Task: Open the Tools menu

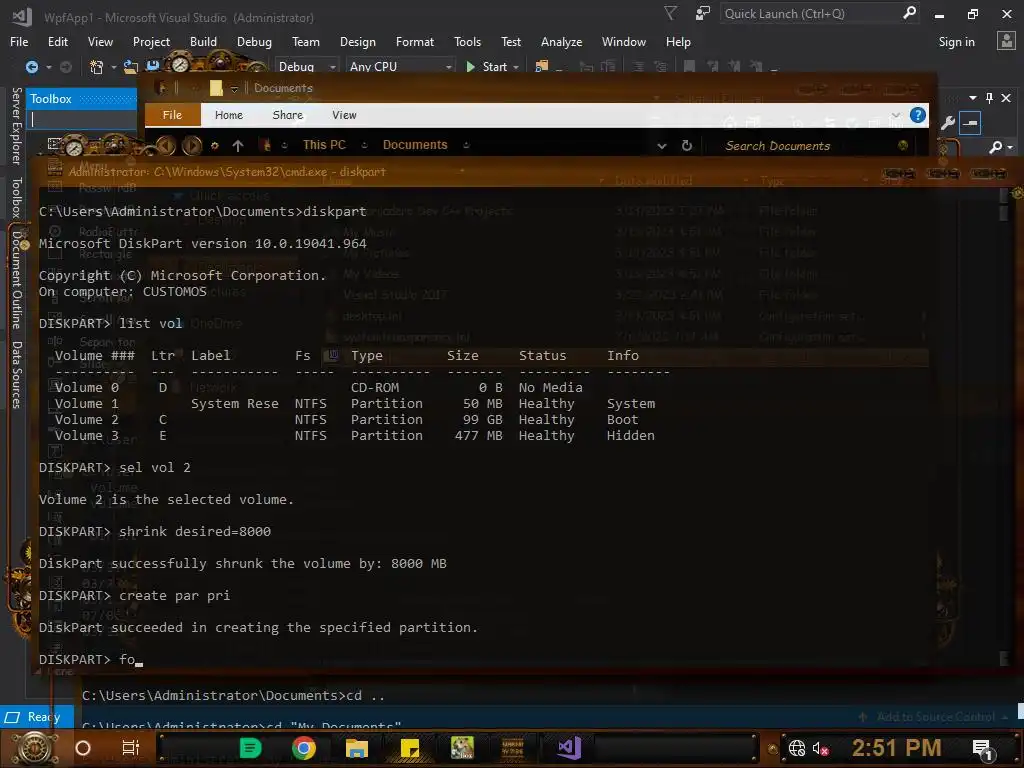Action: [x=467, y=42]
